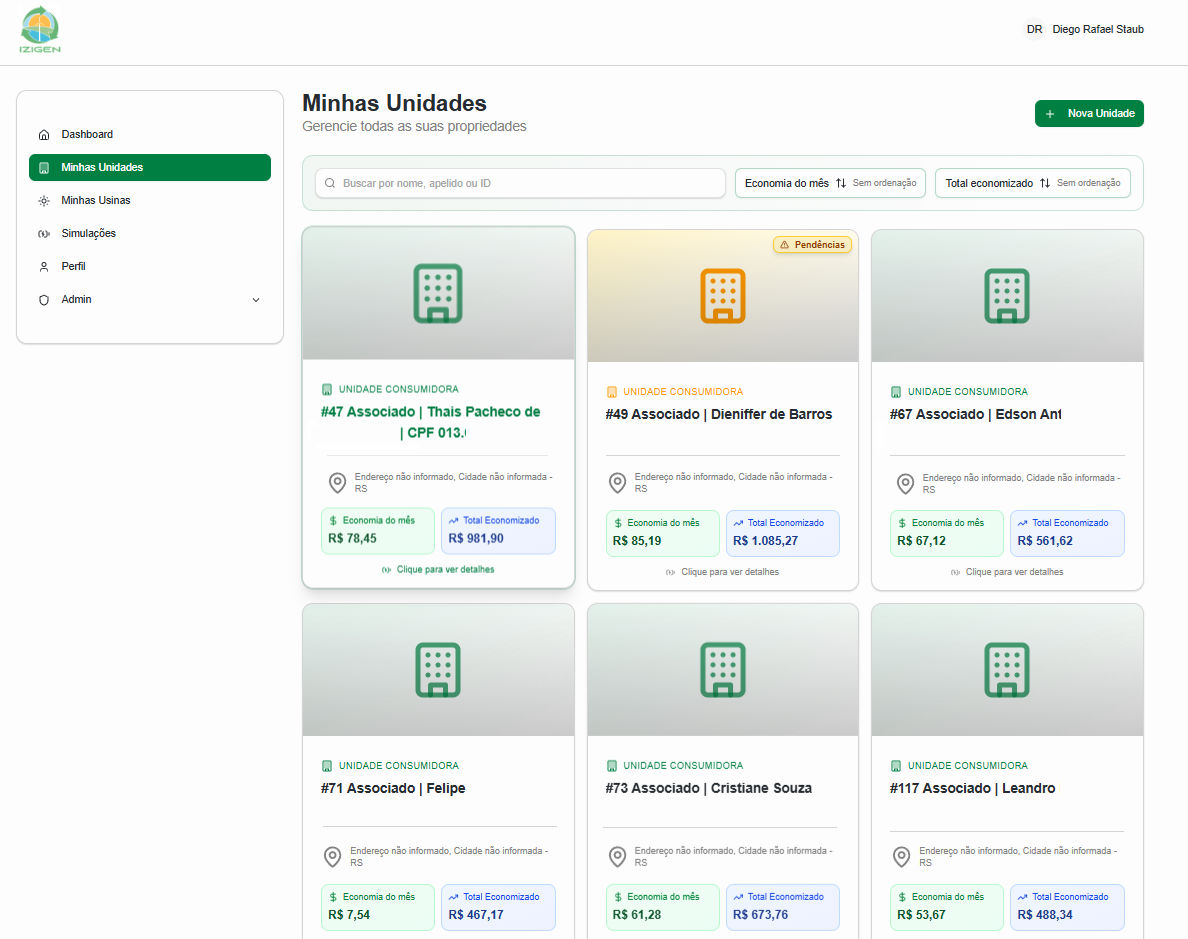The width and height of the screenshot is (1188, 939).
Task: Click the green building icon on unit #67
Action: 1006,295
